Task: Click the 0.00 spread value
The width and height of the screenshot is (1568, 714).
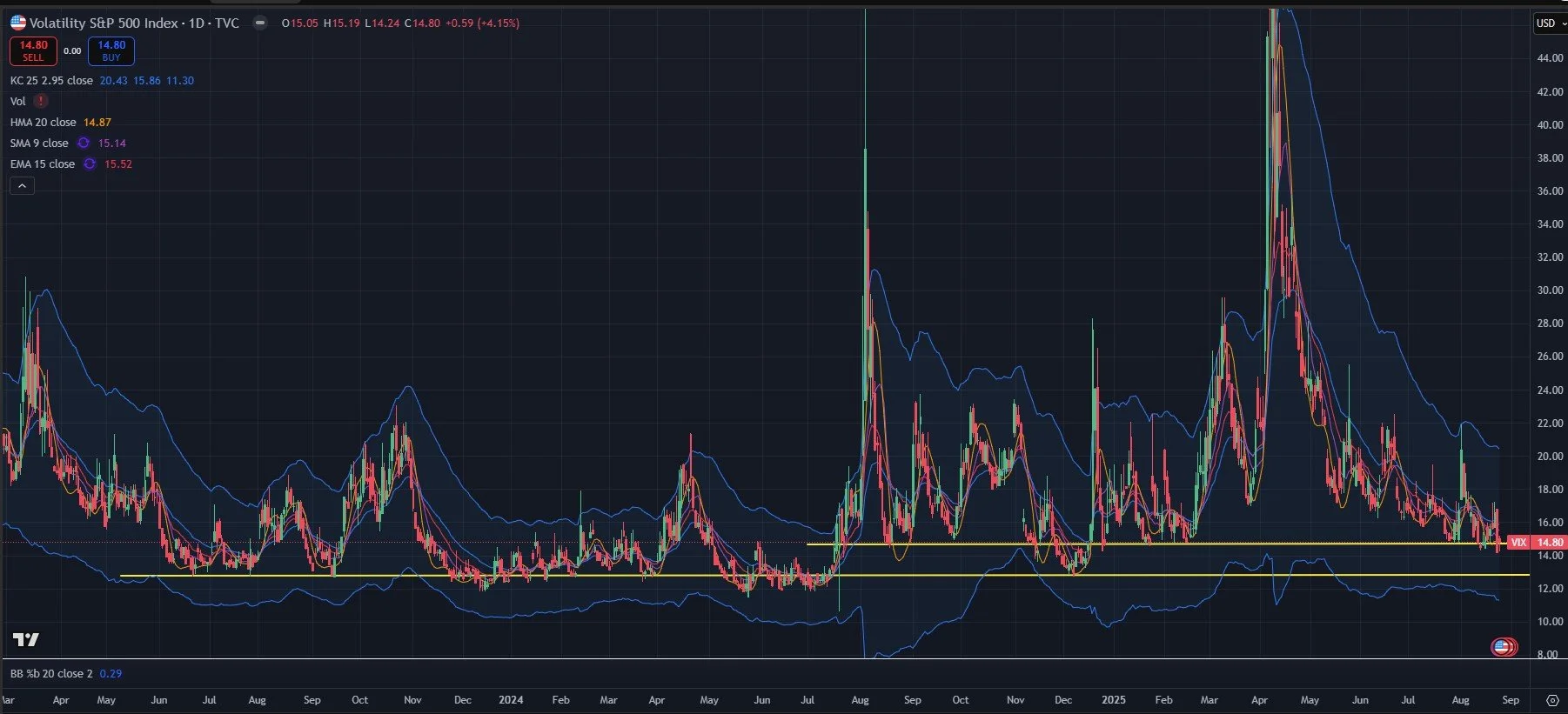Action: pyautogui.click(x=72, y=50)
